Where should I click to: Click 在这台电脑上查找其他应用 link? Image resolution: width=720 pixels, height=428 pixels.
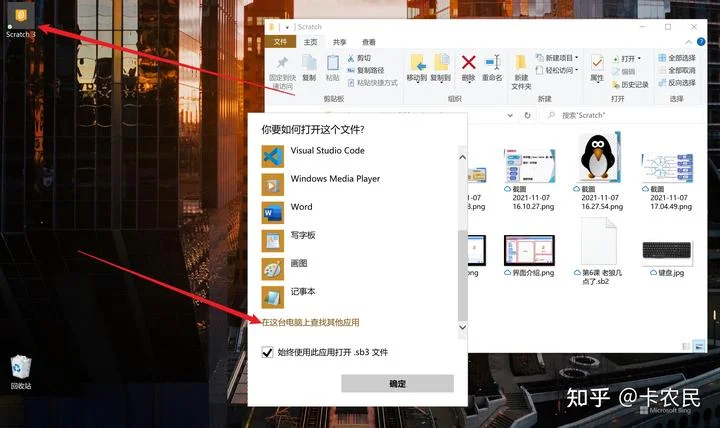[310, 322]
